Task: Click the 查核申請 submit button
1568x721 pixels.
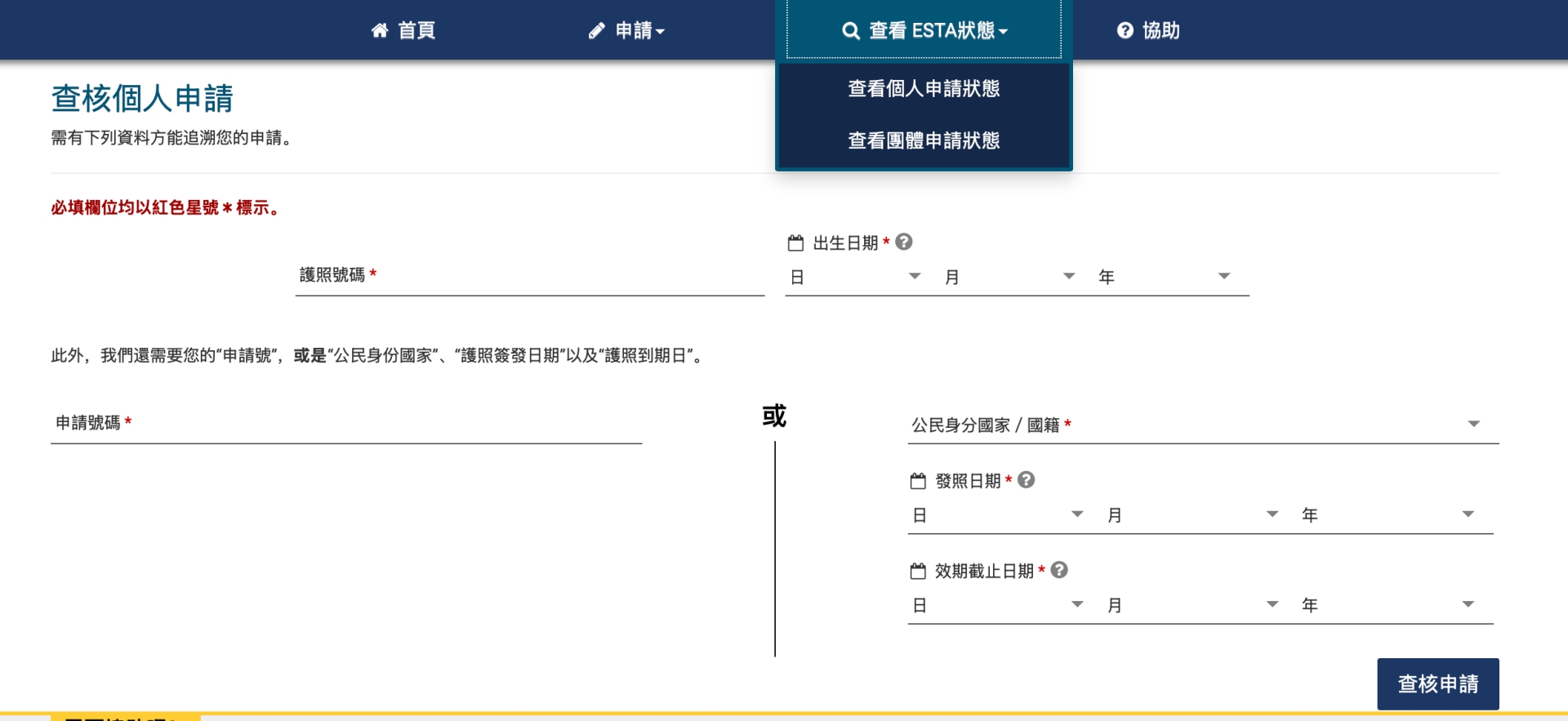Action: pos(1438,683)
